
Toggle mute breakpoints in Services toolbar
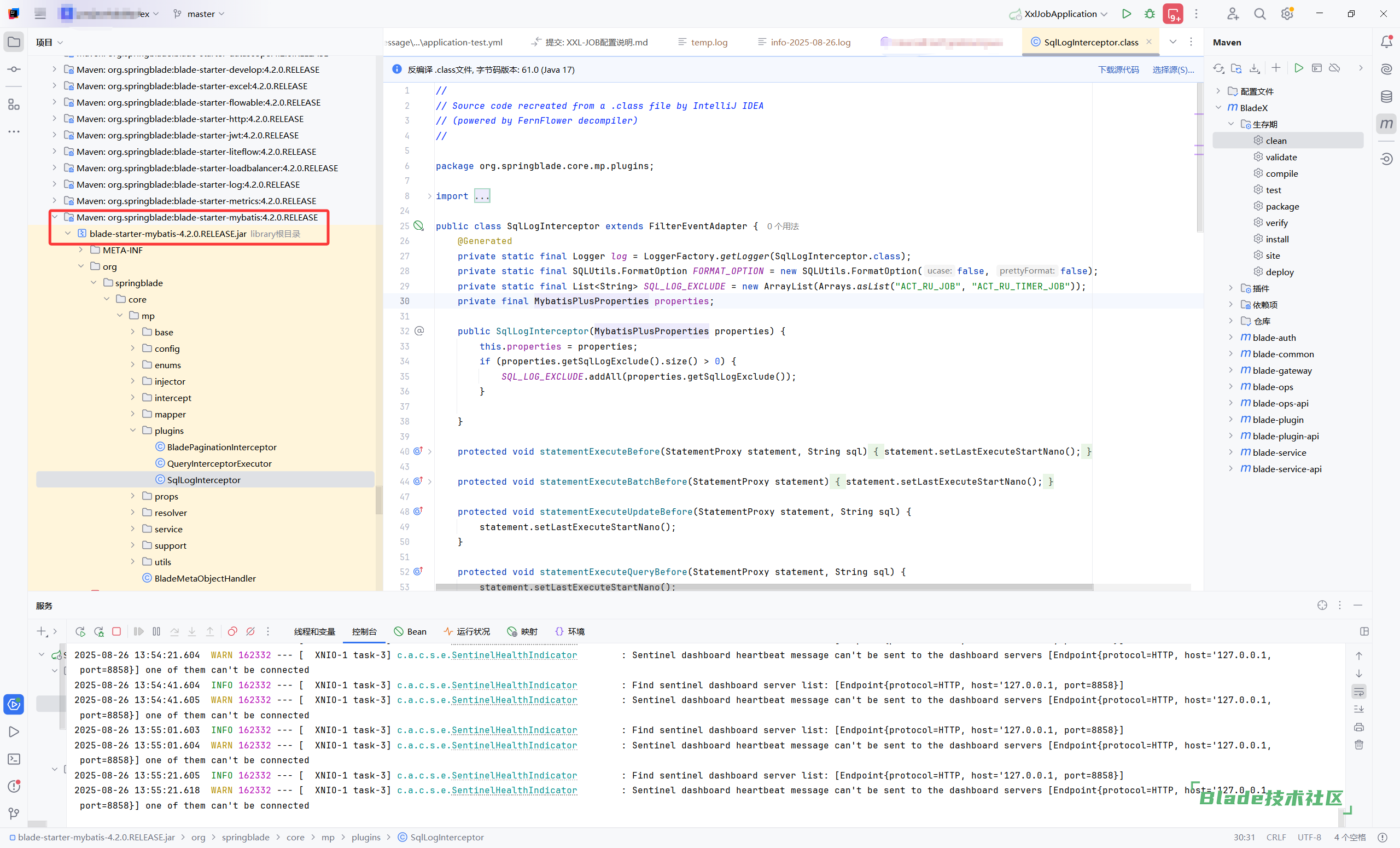click(x=250, y=631)
